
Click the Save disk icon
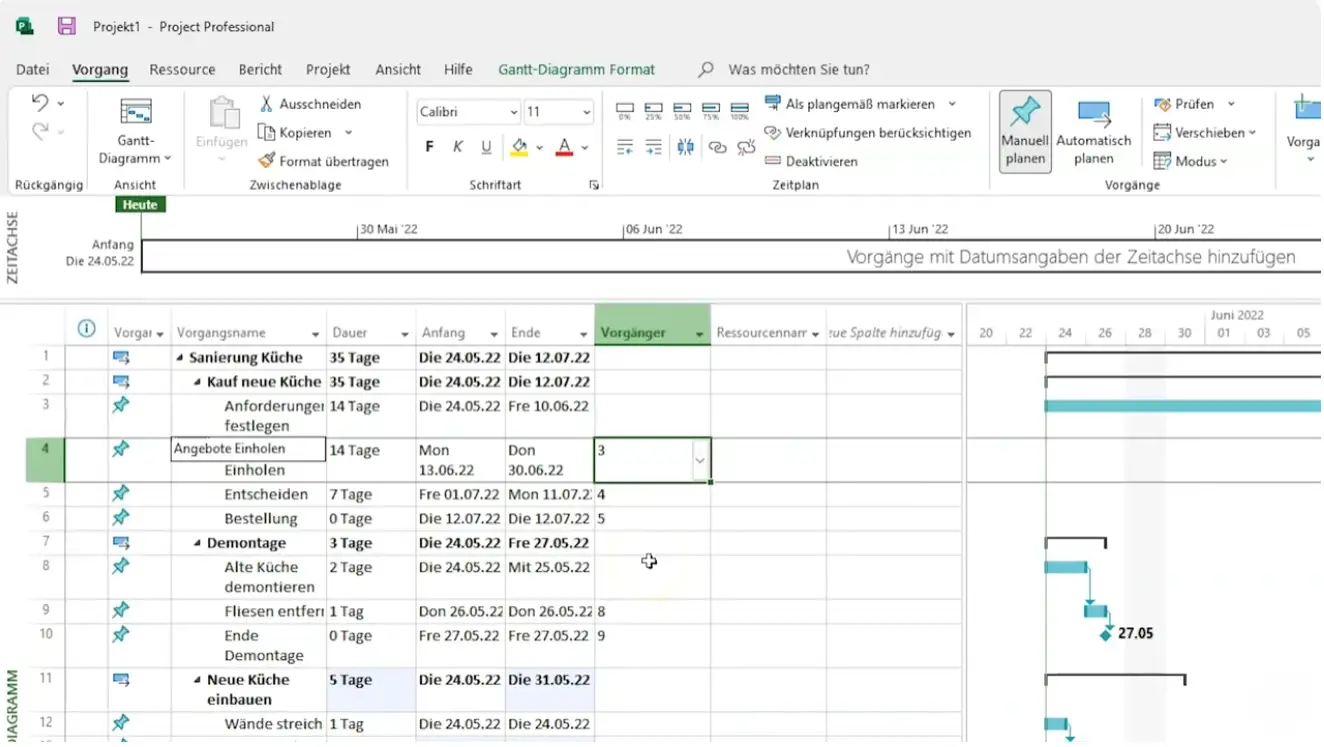tap(66, 27)
